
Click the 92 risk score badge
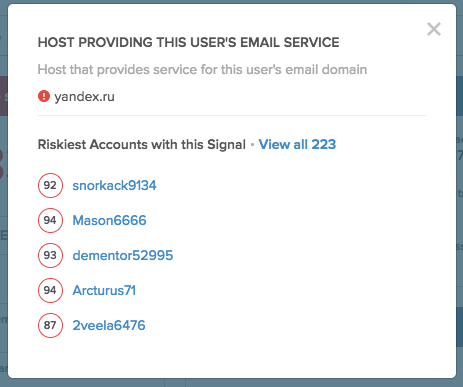coord(50,185)
